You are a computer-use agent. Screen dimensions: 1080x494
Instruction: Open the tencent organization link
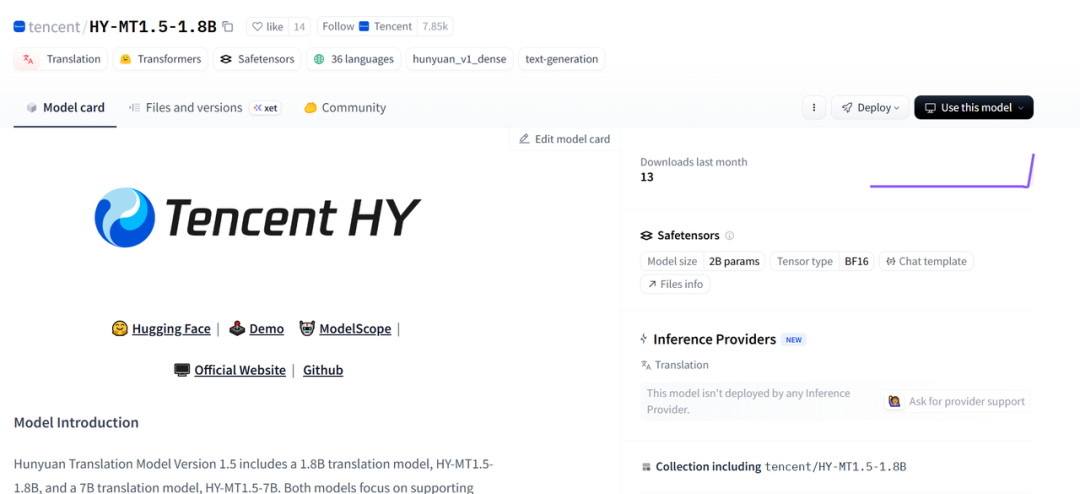coord(54,27)
